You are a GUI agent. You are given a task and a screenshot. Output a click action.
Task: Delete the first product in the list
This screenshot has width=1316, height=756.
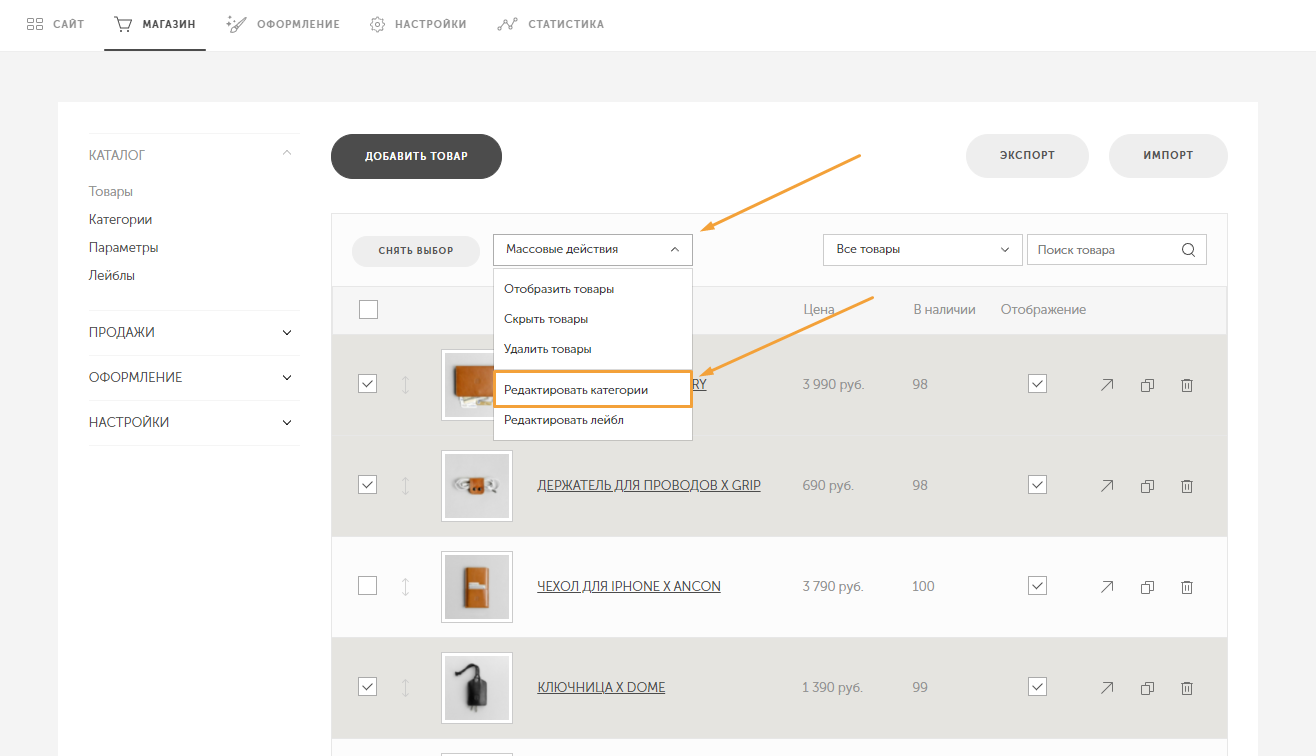tap(1187, 385)
